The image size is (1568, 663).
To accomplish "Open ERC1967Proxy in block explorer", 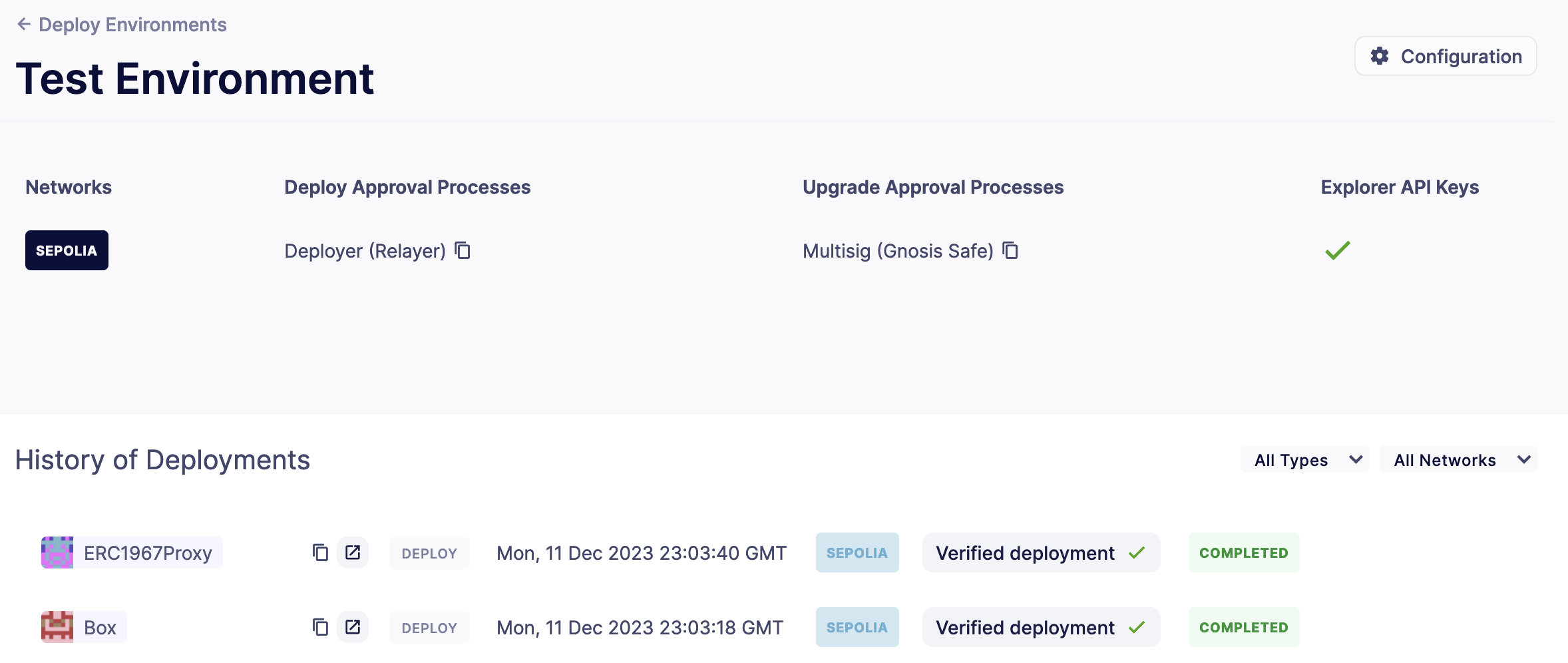I will click(353, 552).
